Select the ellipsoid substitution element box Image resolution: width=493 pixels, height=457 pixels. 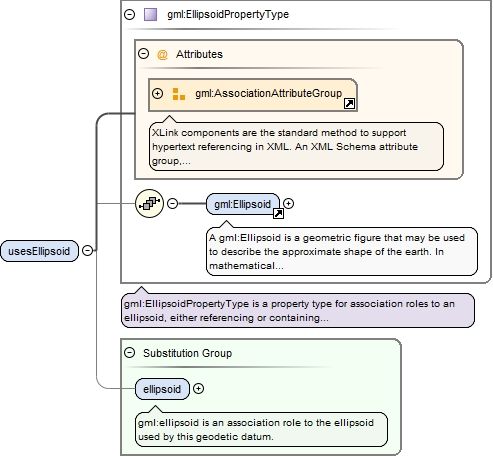pos(162,389)
